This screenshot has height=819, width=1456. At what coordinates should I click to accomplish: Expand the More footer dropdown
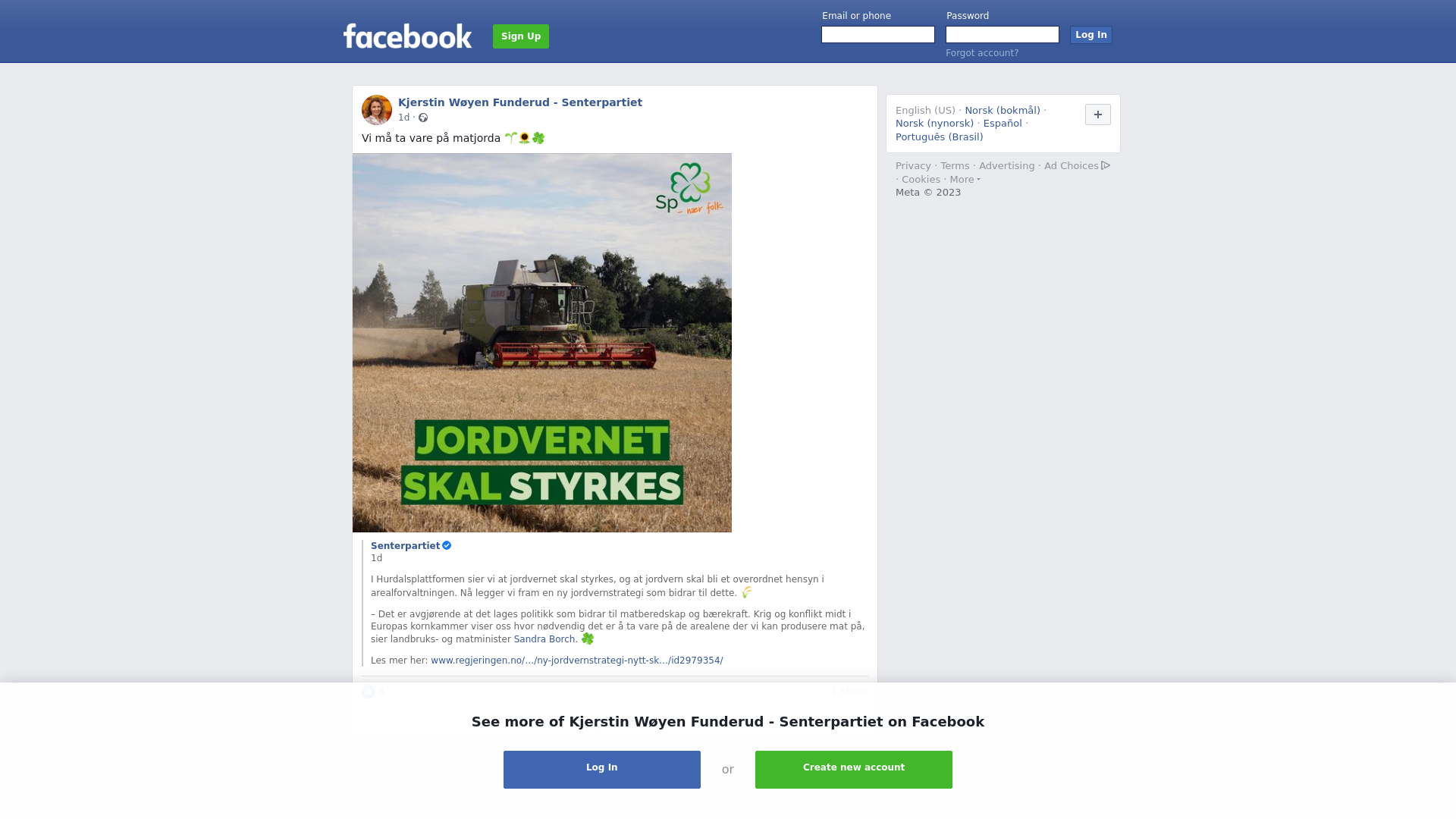coord(965,180)
